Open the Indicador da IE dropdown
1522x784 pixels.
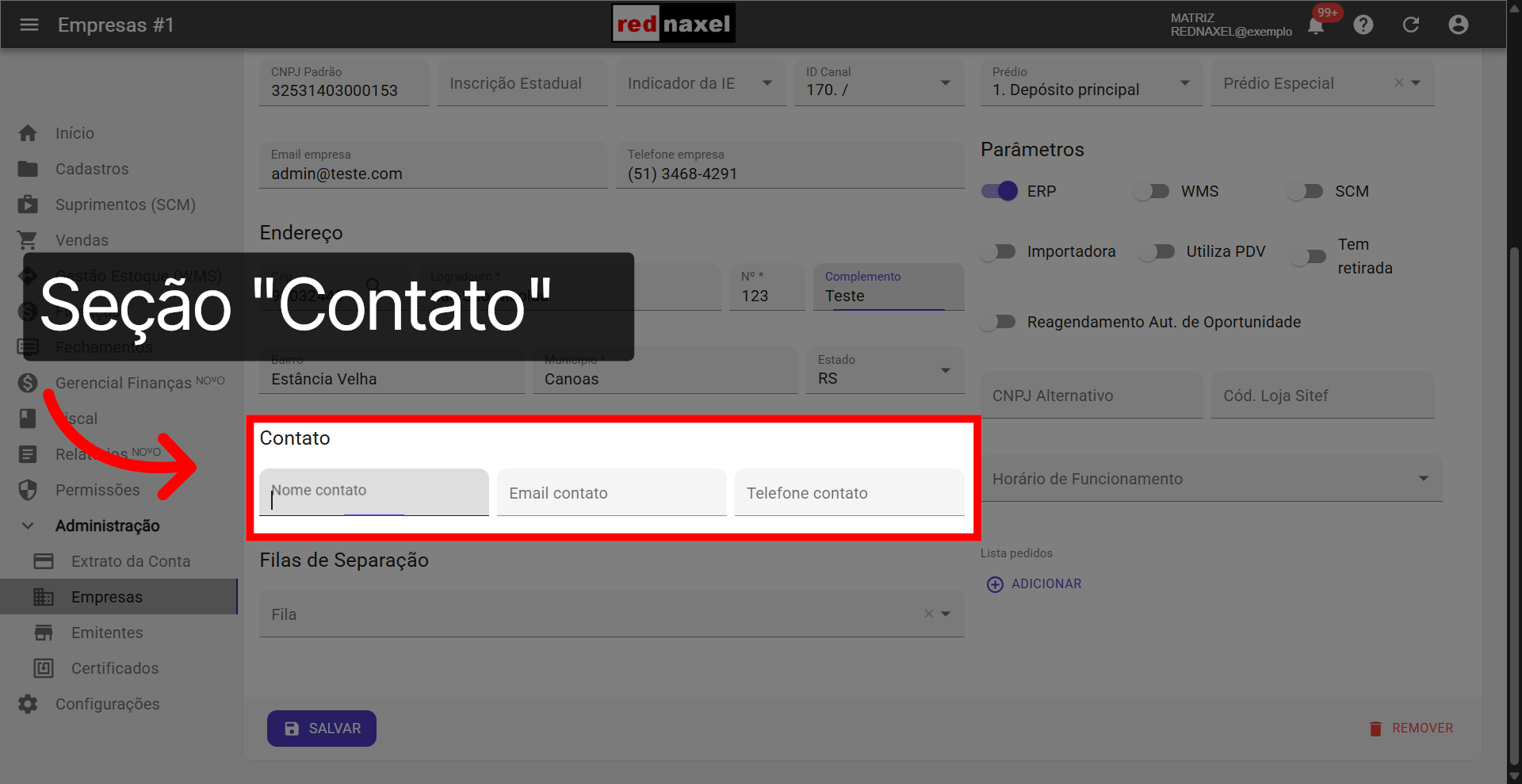[x=767, y=82]
